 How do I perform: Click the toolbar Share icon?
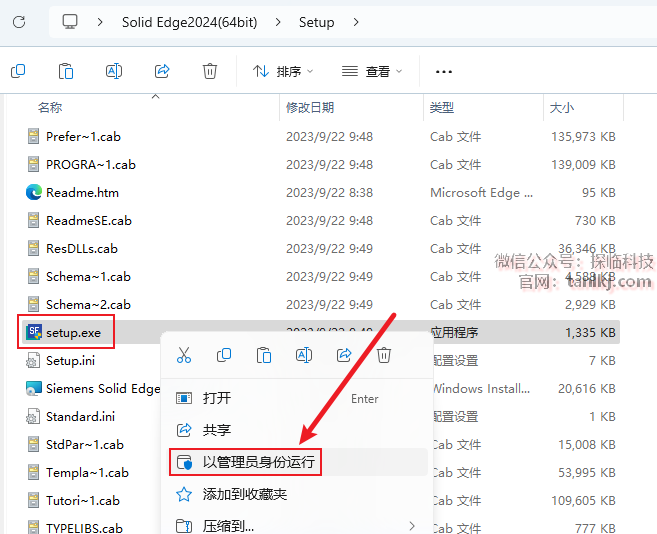click(162, 71)
